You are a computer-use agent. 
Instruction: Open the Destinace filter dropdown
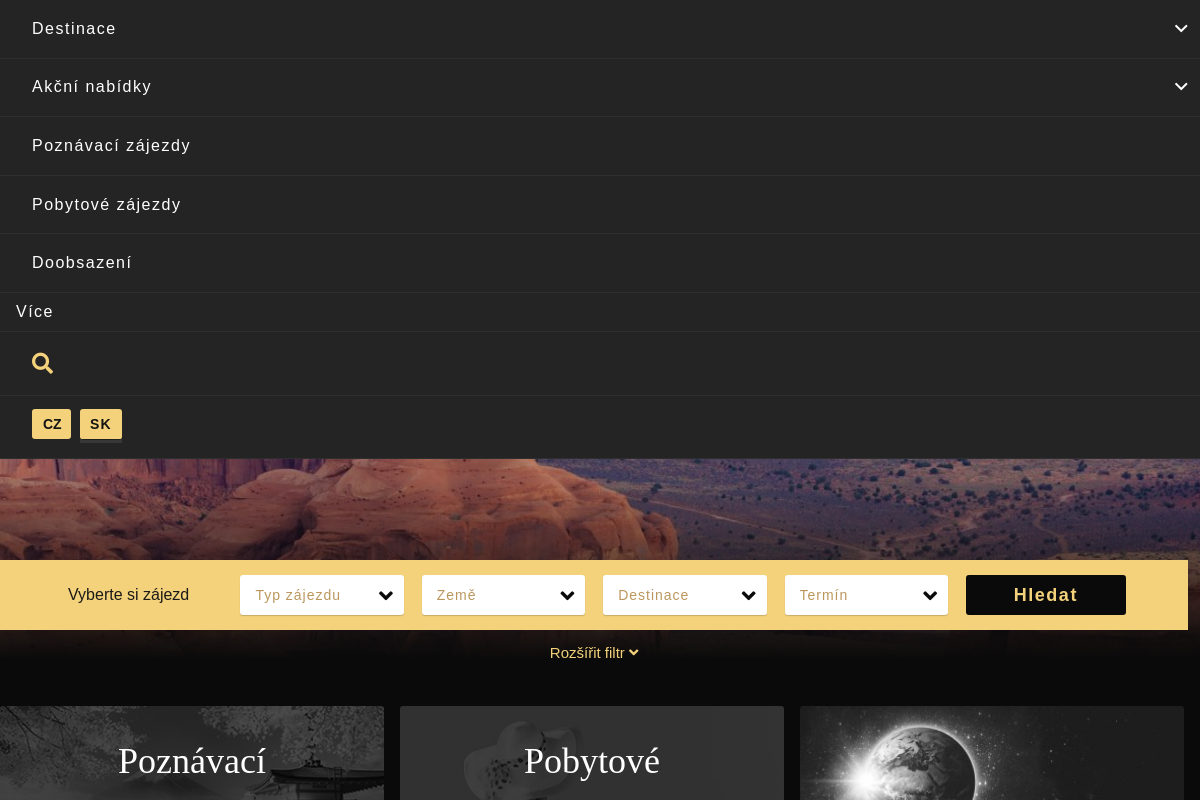(x=685, y=595)
